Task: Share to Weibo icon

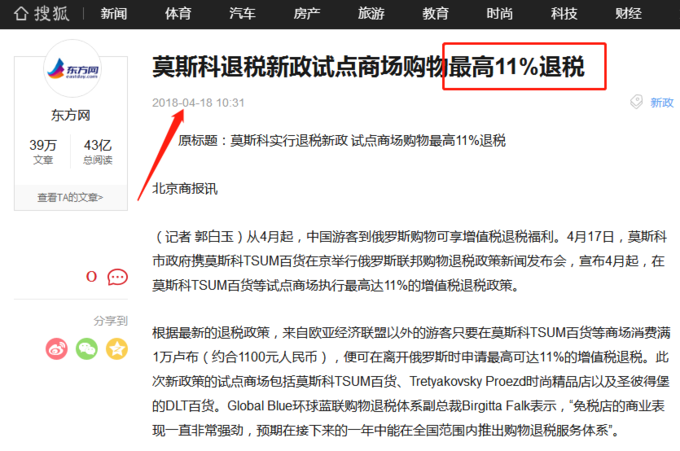Action: pyautogui.click(x=57, y=349)
